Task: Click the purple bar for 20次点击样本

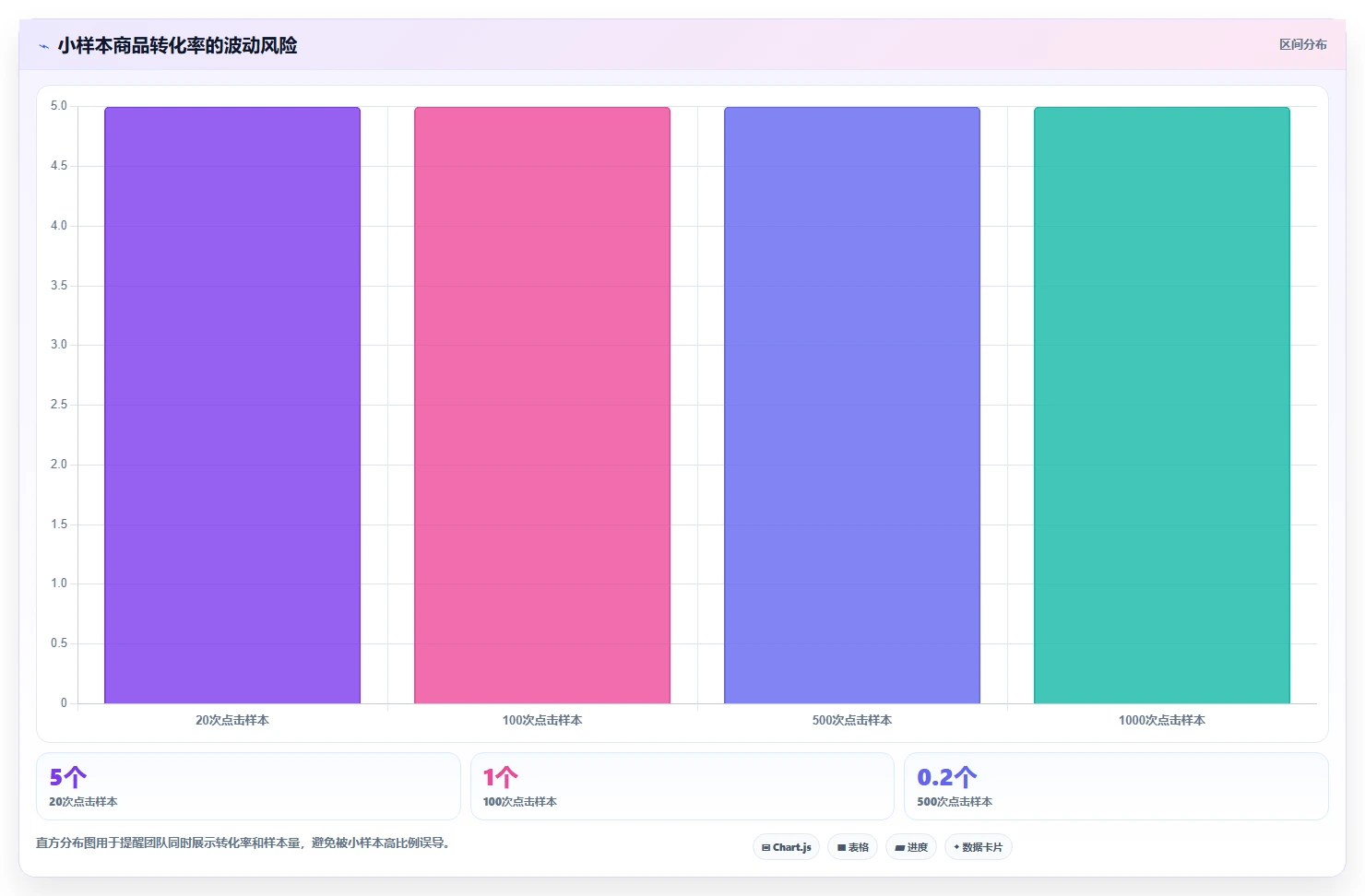Action: coord(232,405)
